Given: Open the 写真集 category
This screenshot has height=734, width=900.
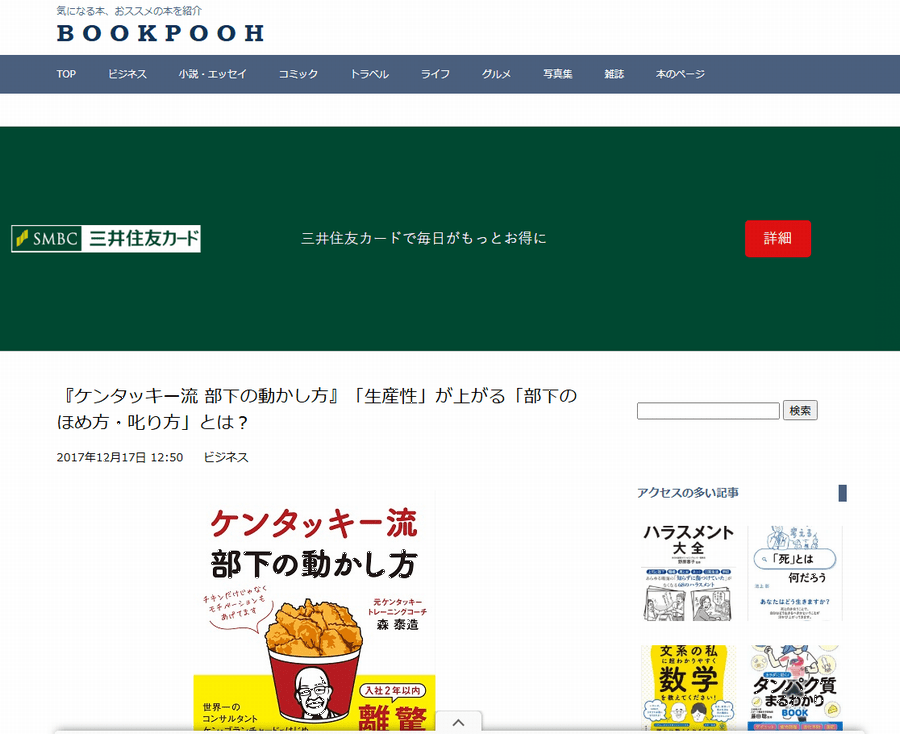Looking at the screenshot, I should [557, 74].
